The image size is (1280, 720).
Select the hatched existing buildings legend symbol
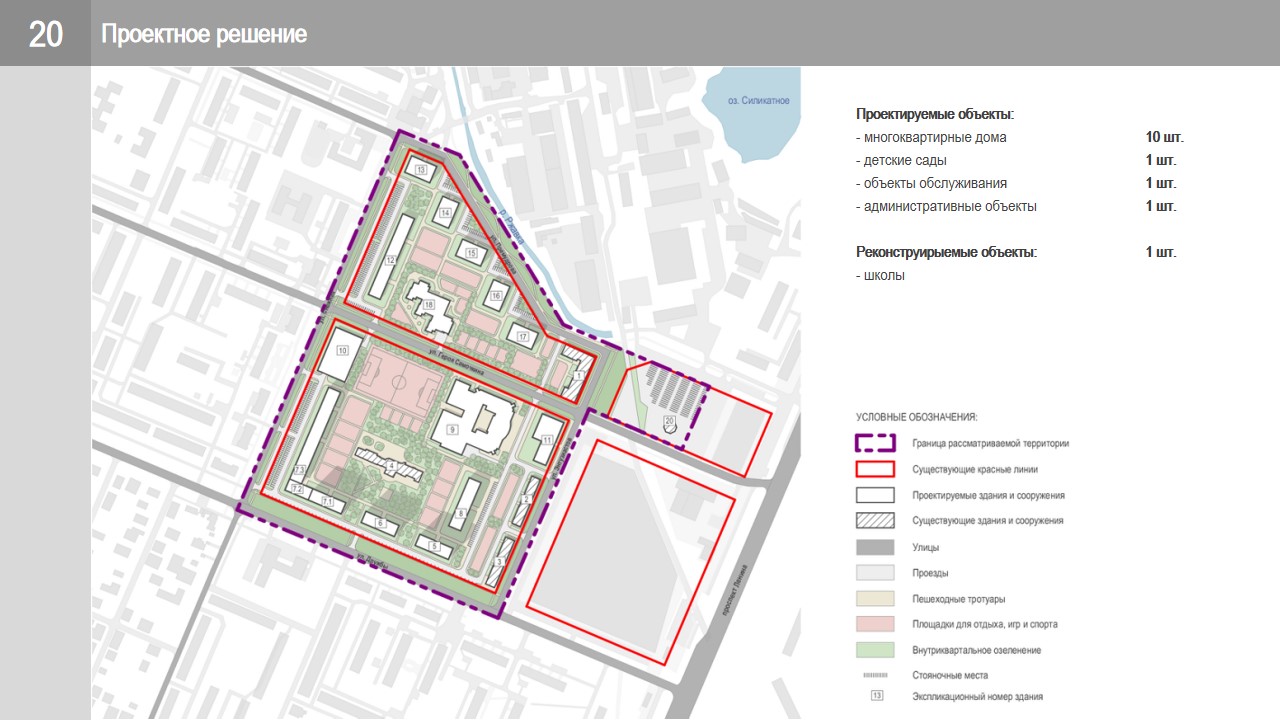(x=875, y=521)
